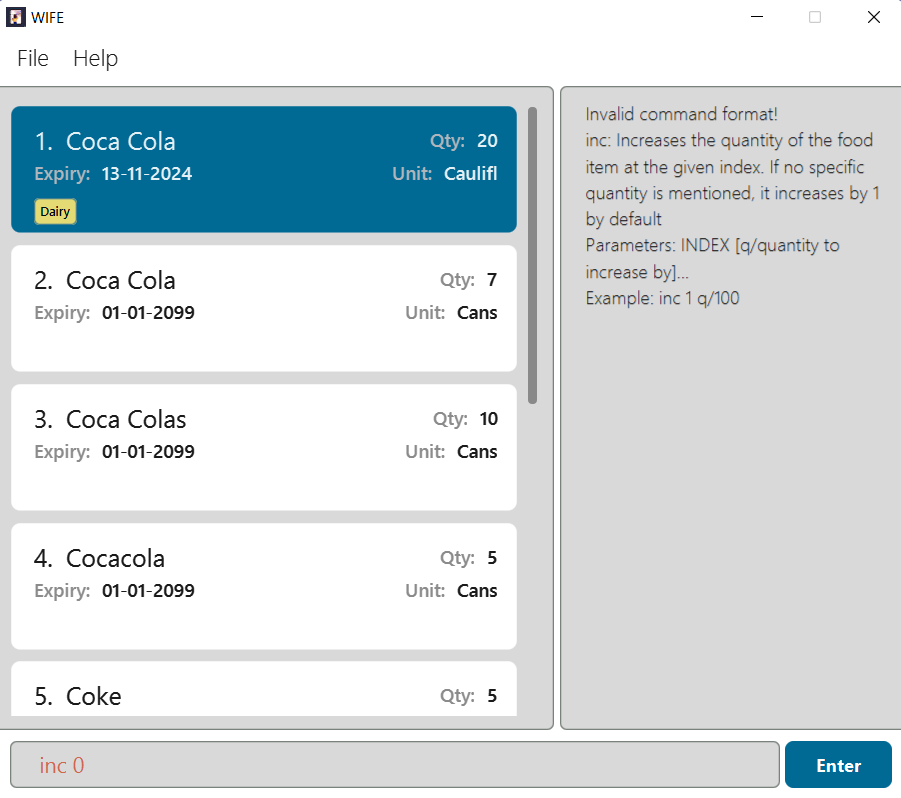The image size is (901, 798).
Task: Select the Dairy tag on item 1
Action: 55,211
